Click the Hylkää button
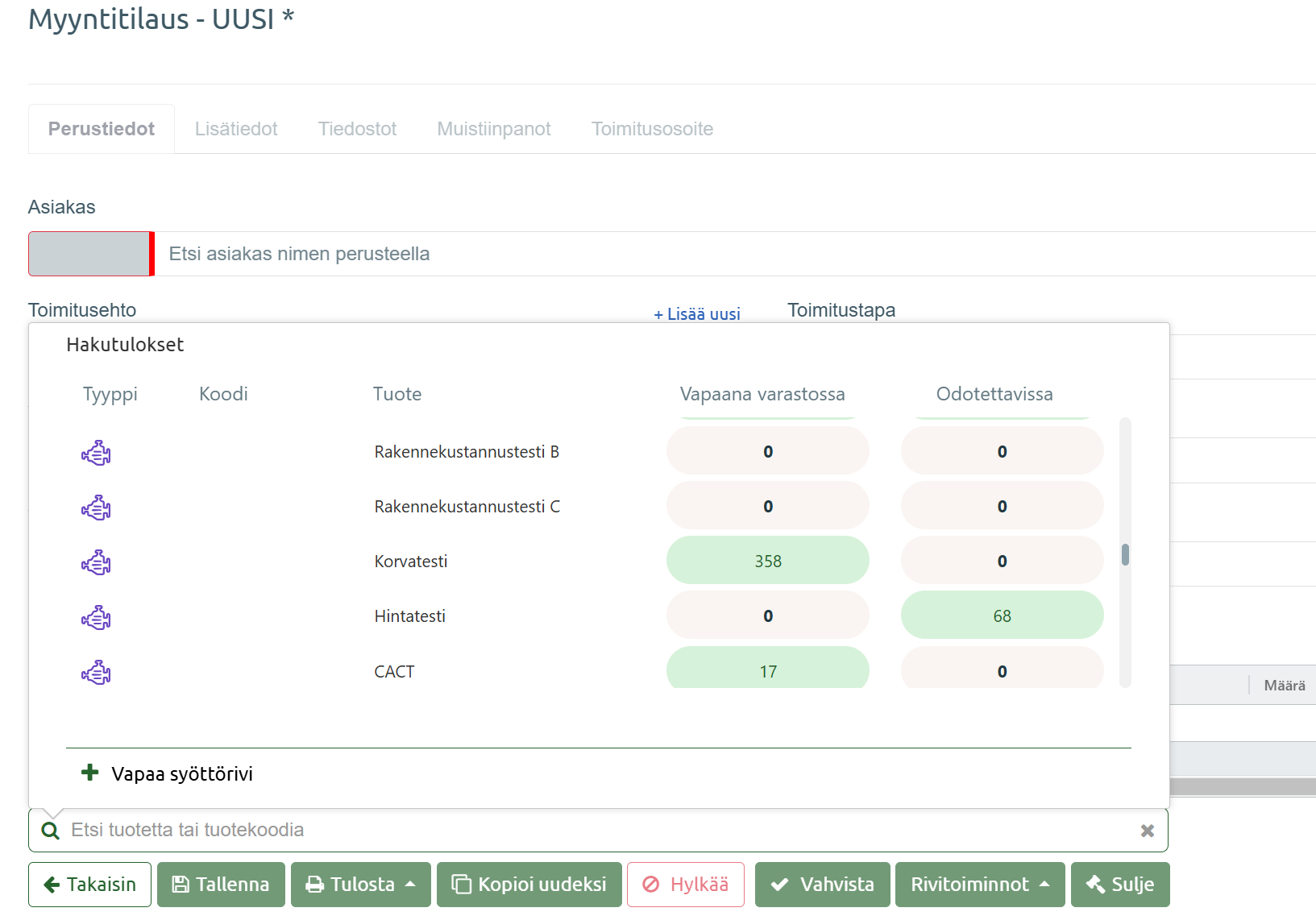This screenshot has height=916, width=1316. pyautogui.click(x=686, y=885)
